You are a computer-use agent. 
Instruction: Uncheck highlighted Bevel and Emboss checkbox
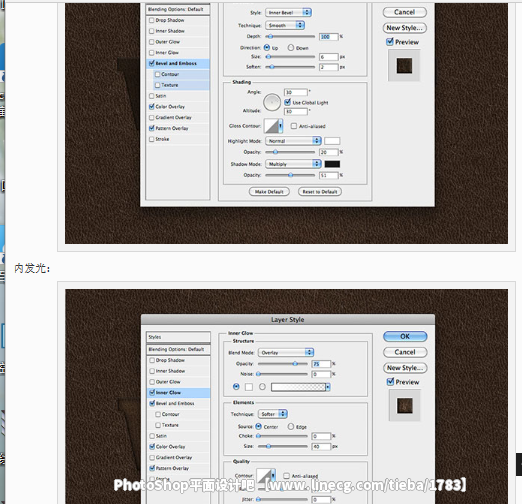point(152,63)
